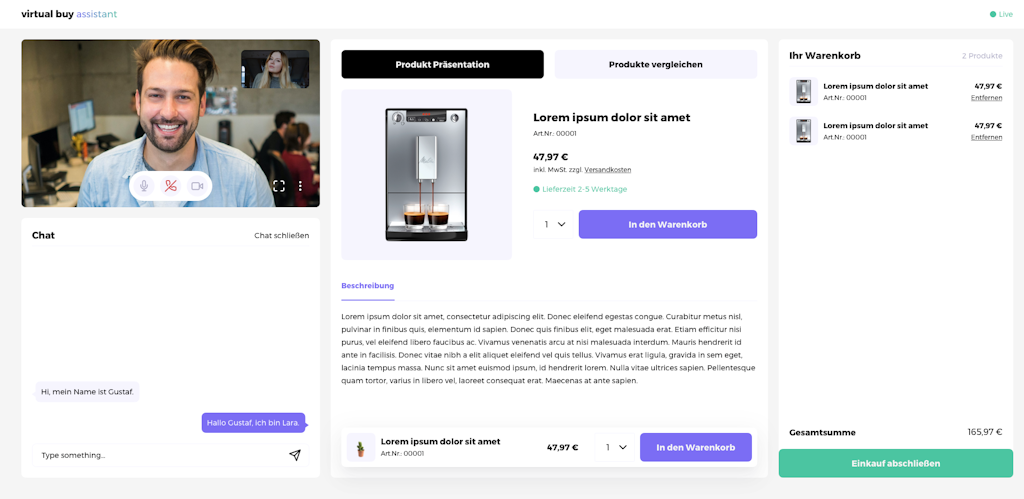The height and width of the screenshot is (499, 1024).
Task: Click the send message arrow icon
Action: click(x=295, y=455)
